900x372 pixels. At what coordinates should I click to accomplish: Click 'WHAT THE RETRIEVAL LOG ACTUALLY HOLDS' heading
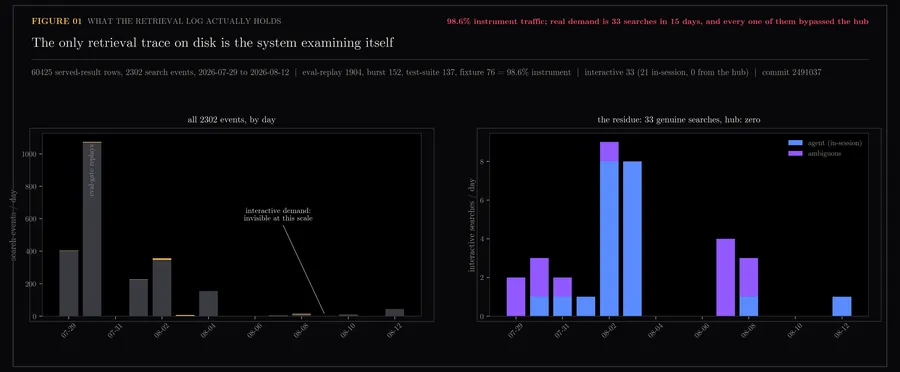point(184,21)
